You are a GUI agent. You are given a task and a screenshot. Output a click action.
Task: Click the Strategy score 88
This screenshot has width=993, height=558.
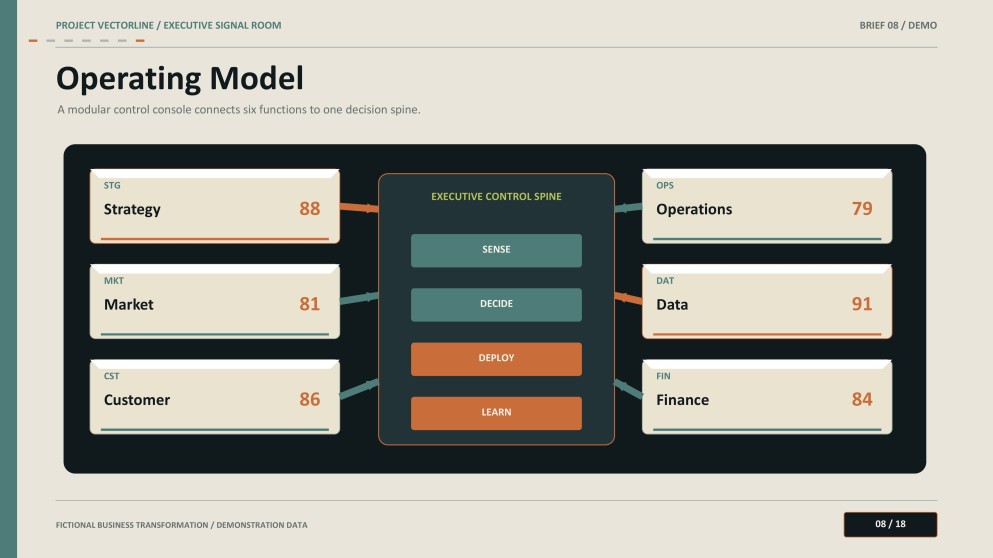[x=310, y=208]
